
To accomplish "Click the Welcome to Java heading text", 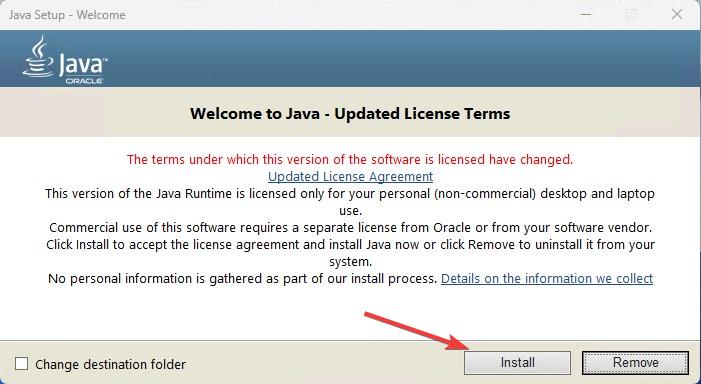I will coord(350,114).
